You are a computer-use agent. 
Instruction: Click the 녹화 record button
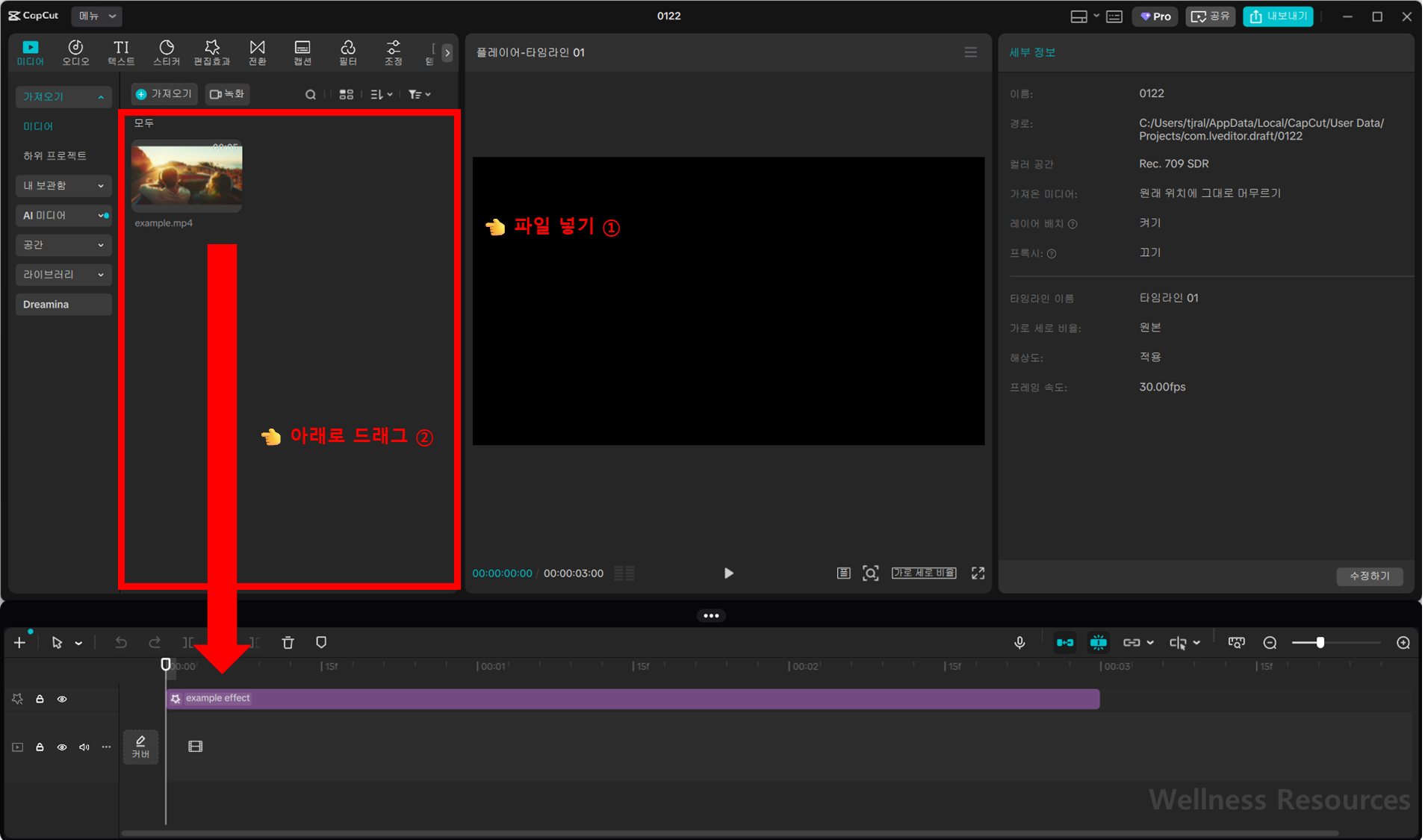pos(227,94)
